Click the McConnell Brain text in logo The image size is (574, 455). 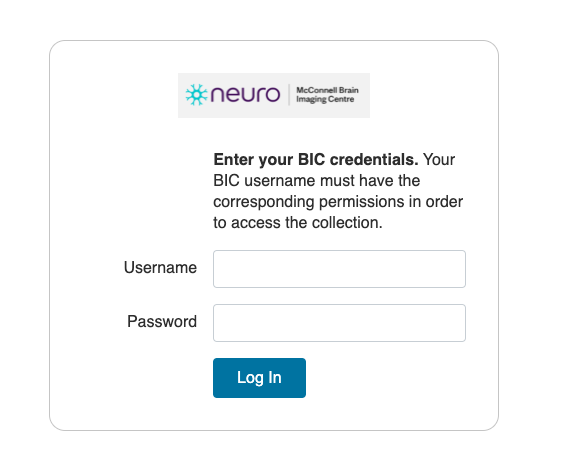[x=327, y=90]
